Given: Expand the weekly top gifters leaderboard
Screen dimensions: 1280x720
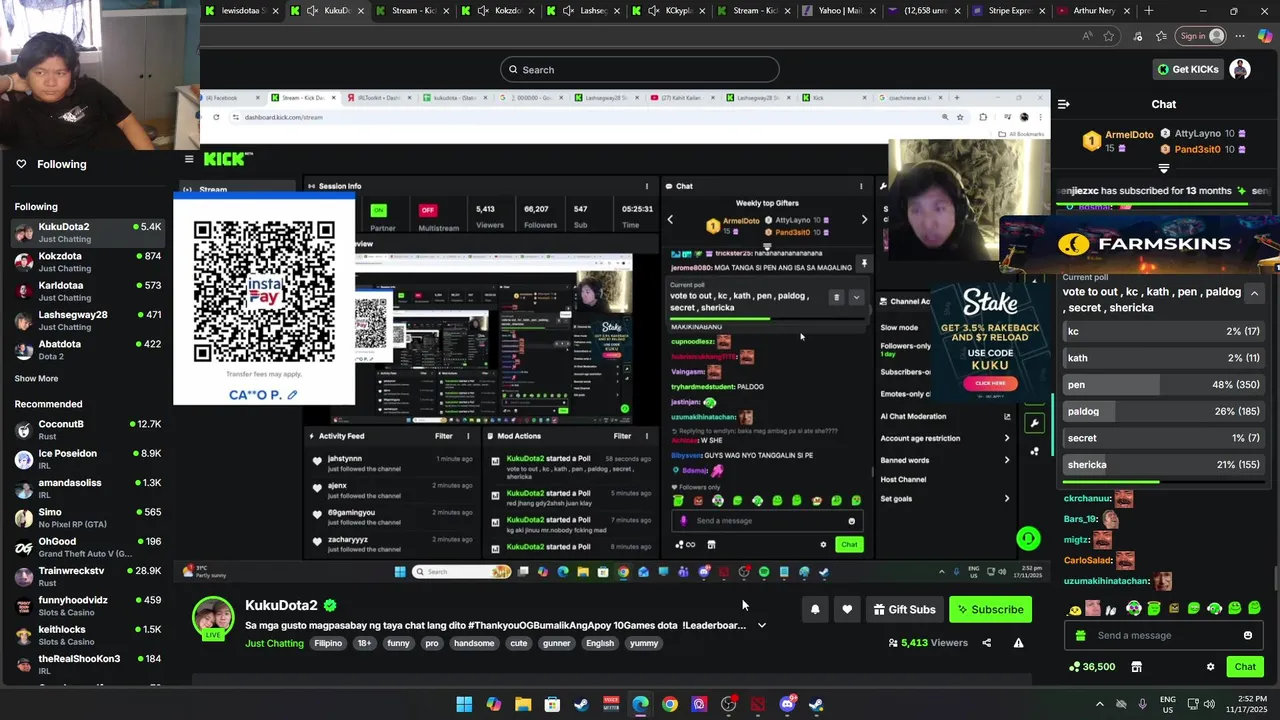Looking at the screenshot, I should pos(1163,168).
